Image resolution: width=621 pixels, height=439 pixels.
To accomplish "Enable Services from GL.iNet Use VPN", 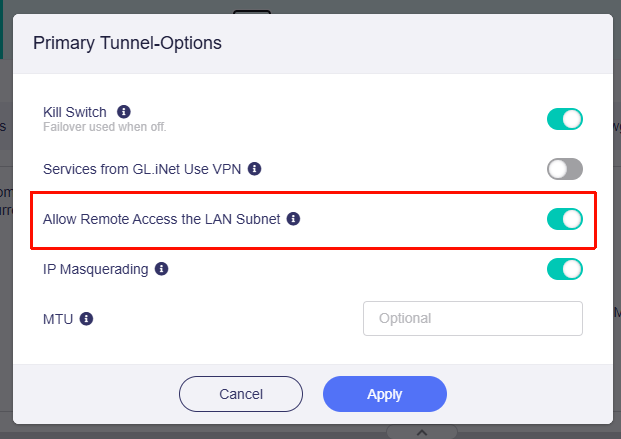I will (564, 169).
